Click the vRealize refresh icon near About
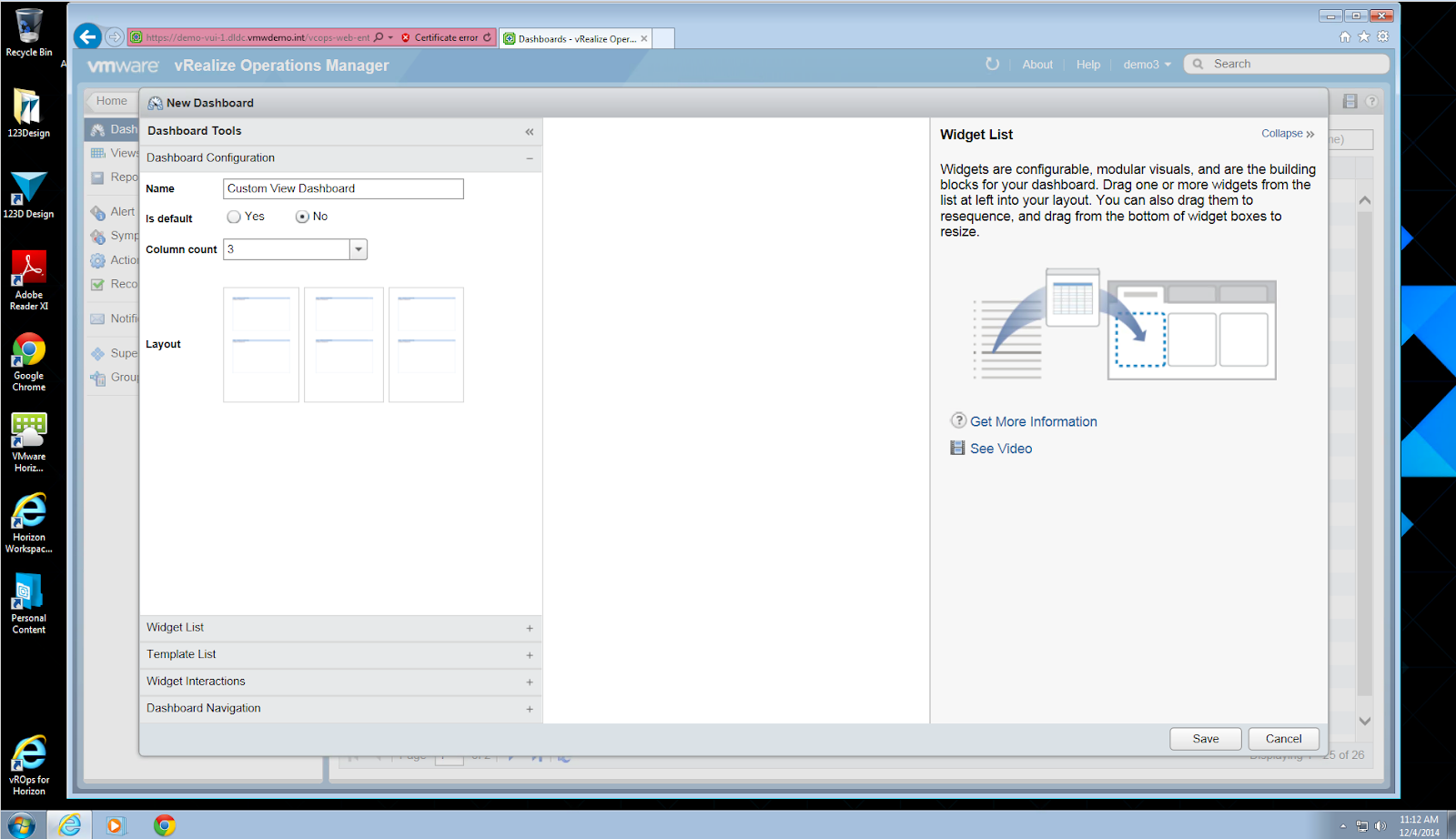The image size is (1456, 839). (992, 64)
